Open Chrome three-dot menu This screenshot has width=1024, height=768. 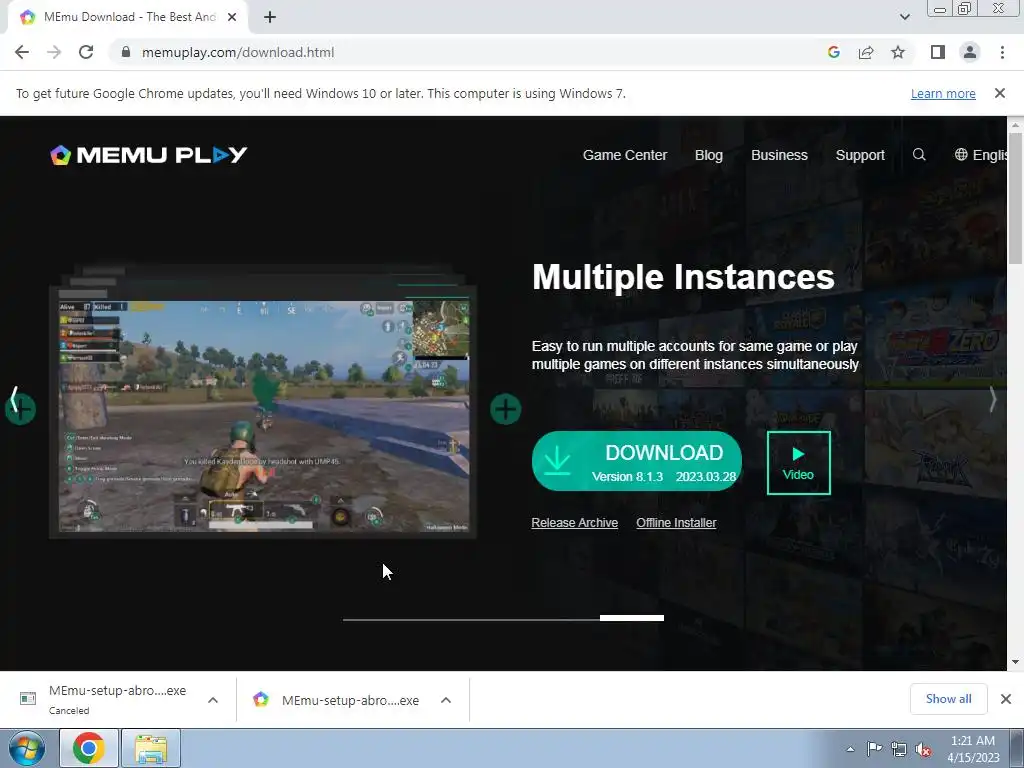pos(1002,52)
